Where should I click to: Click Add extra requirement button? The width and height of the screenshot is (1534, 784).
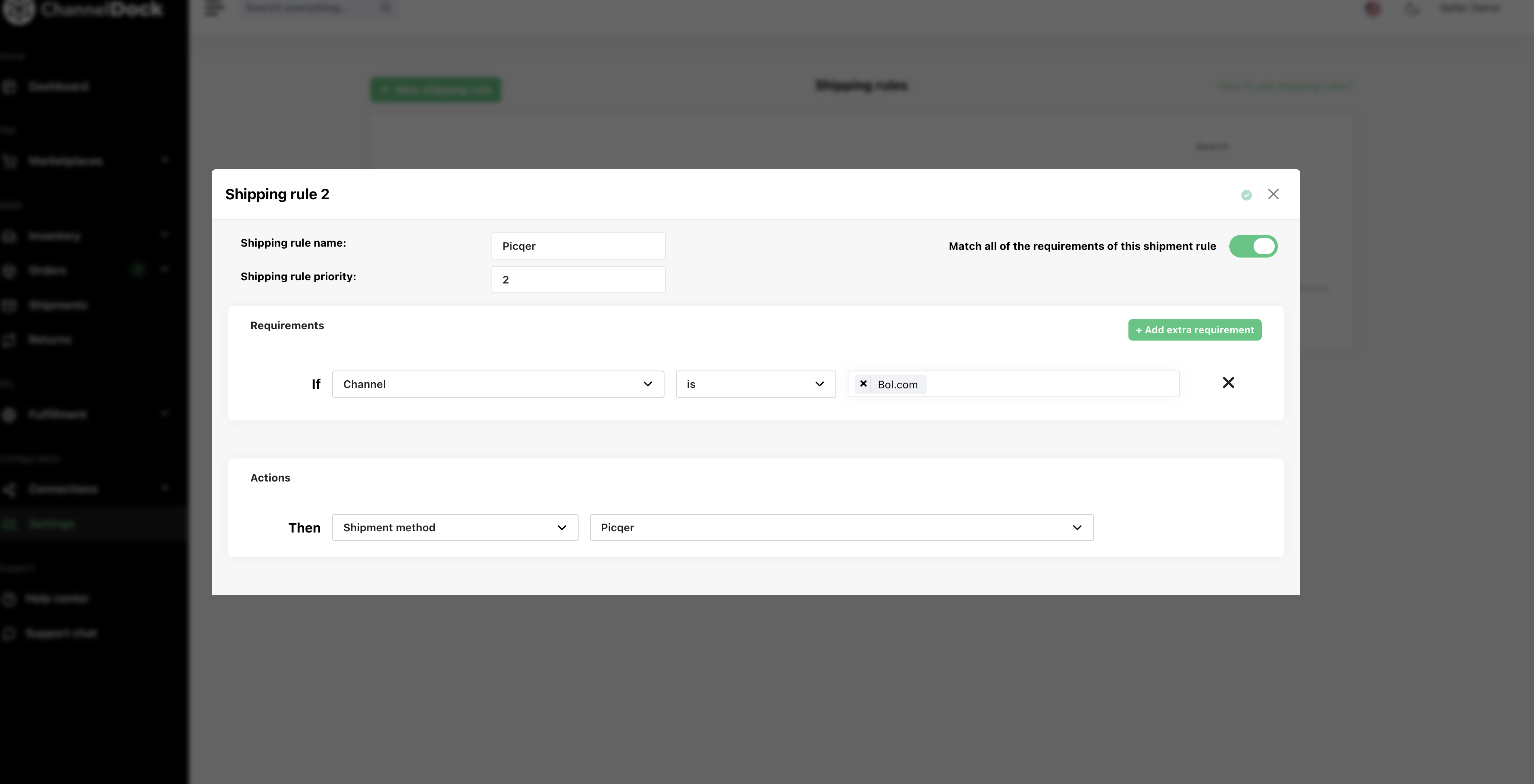click(1194, 330)
